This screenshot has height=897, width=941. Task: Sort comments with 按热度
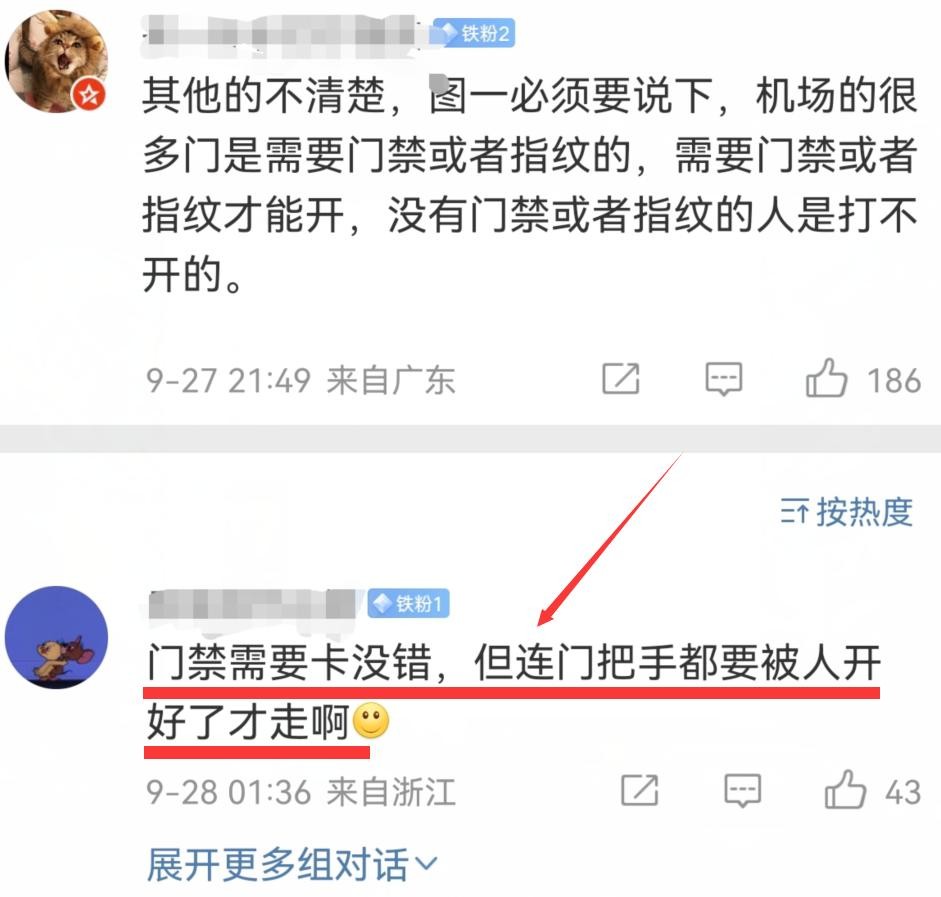(847, 512)
